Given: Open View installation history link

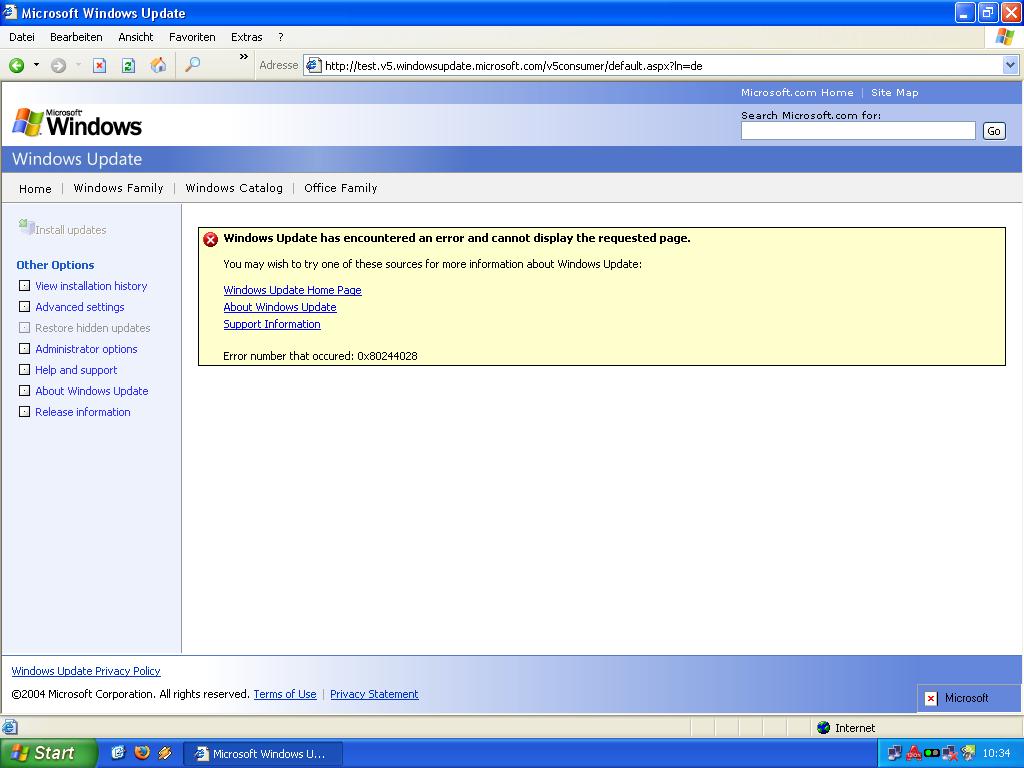Looking at the screenshot, I should [91, 286].
